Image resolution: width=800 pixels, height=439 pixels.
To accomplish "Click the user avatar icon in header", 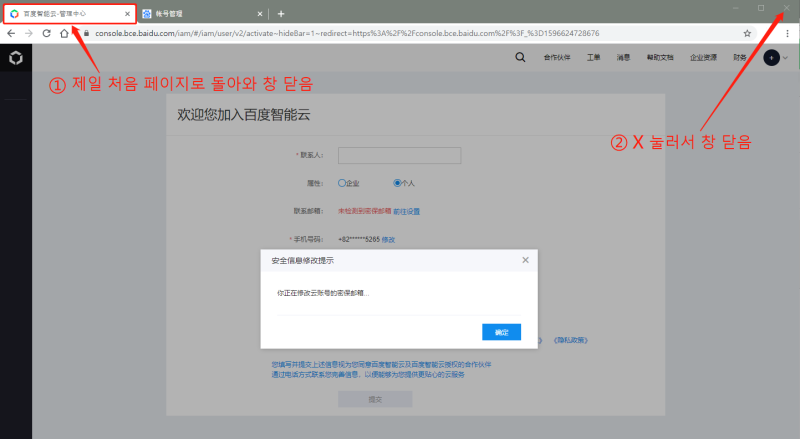I will pyautogui.click(x=771, y=58).
